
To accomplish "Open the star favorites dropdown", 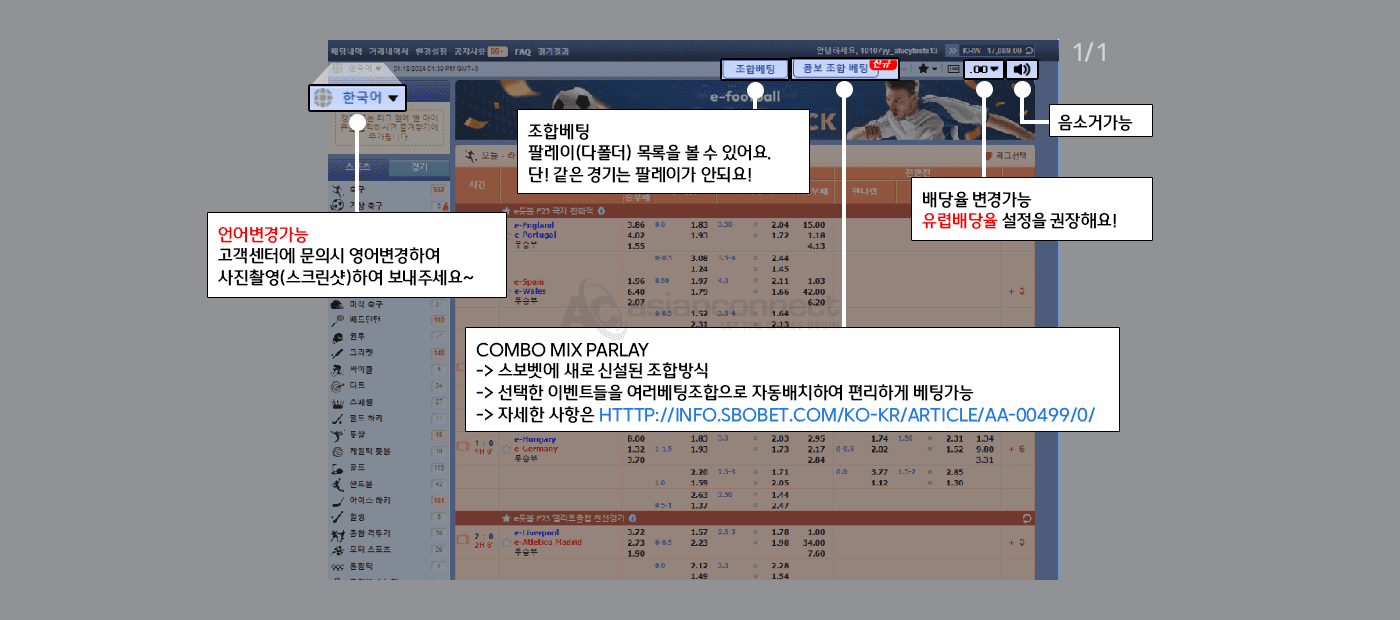I will click(926, 69).
